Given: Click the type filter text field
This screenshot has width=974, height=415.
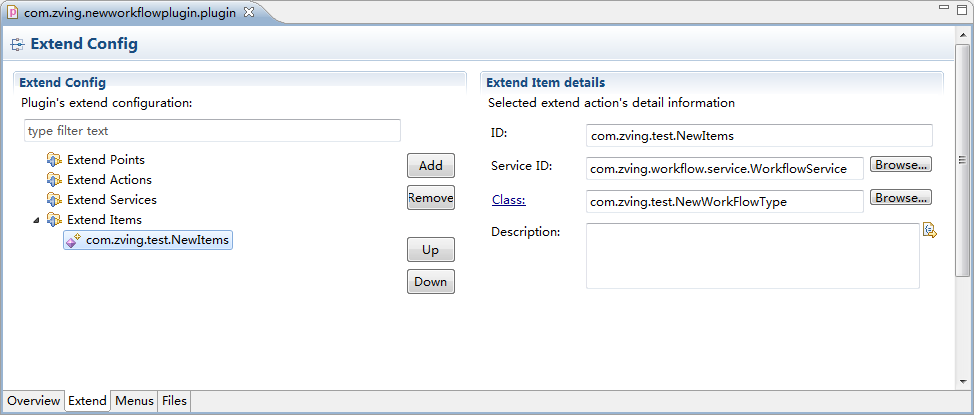Looking at the screenshot, I should (212, 131).
